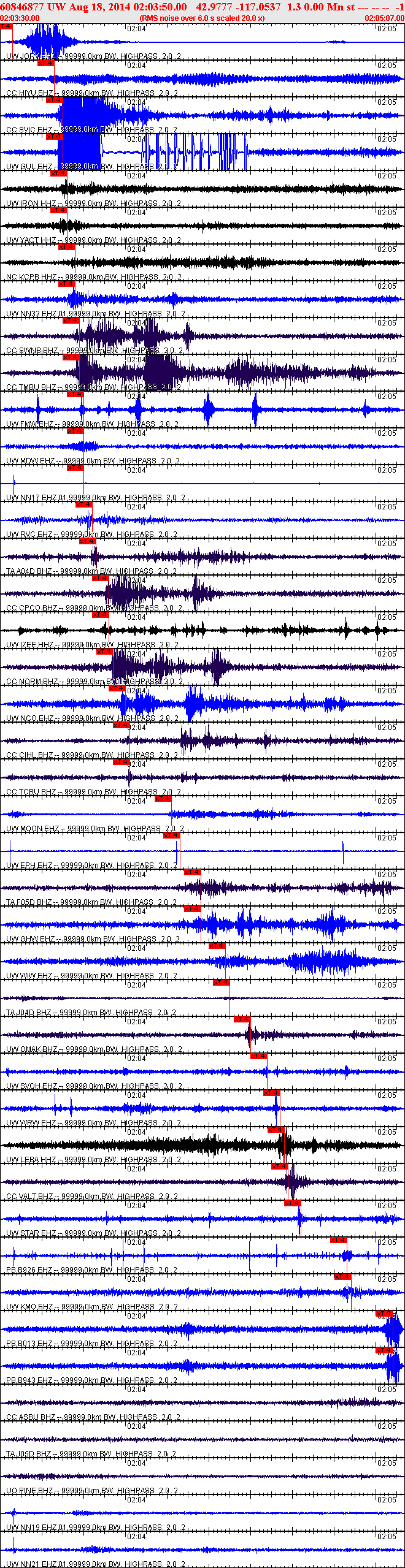Click the red arrival marker on UW STAR trace

292,1203
